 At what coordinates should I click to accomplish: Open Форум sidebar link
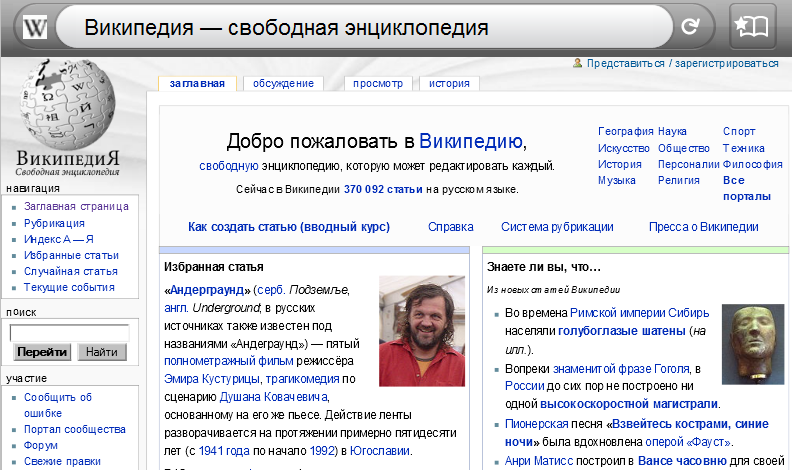click(41, 446)
